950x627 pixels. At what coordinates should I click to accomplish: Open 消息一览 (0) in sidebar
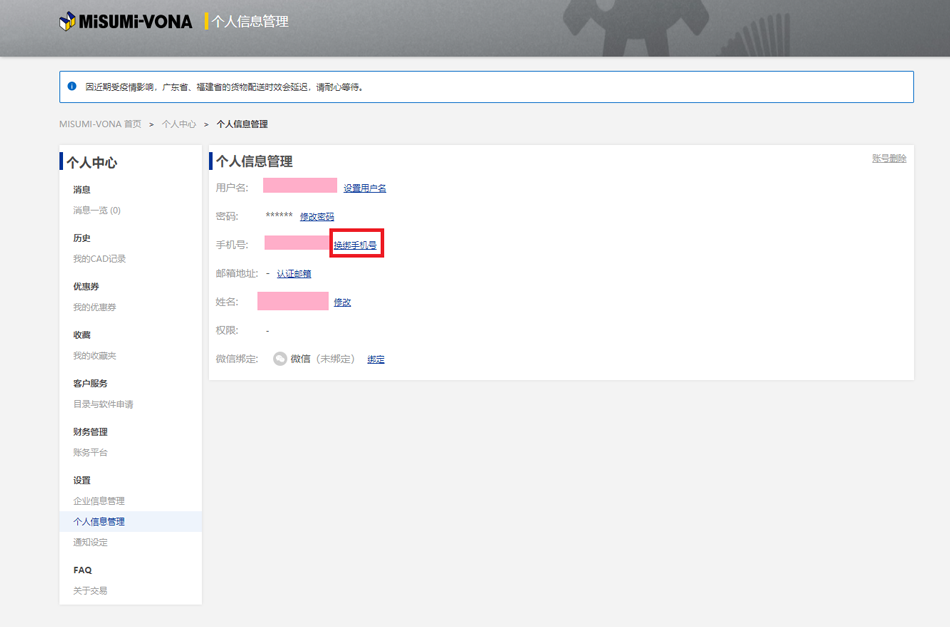pyautogui.click(x=96, y=211)
